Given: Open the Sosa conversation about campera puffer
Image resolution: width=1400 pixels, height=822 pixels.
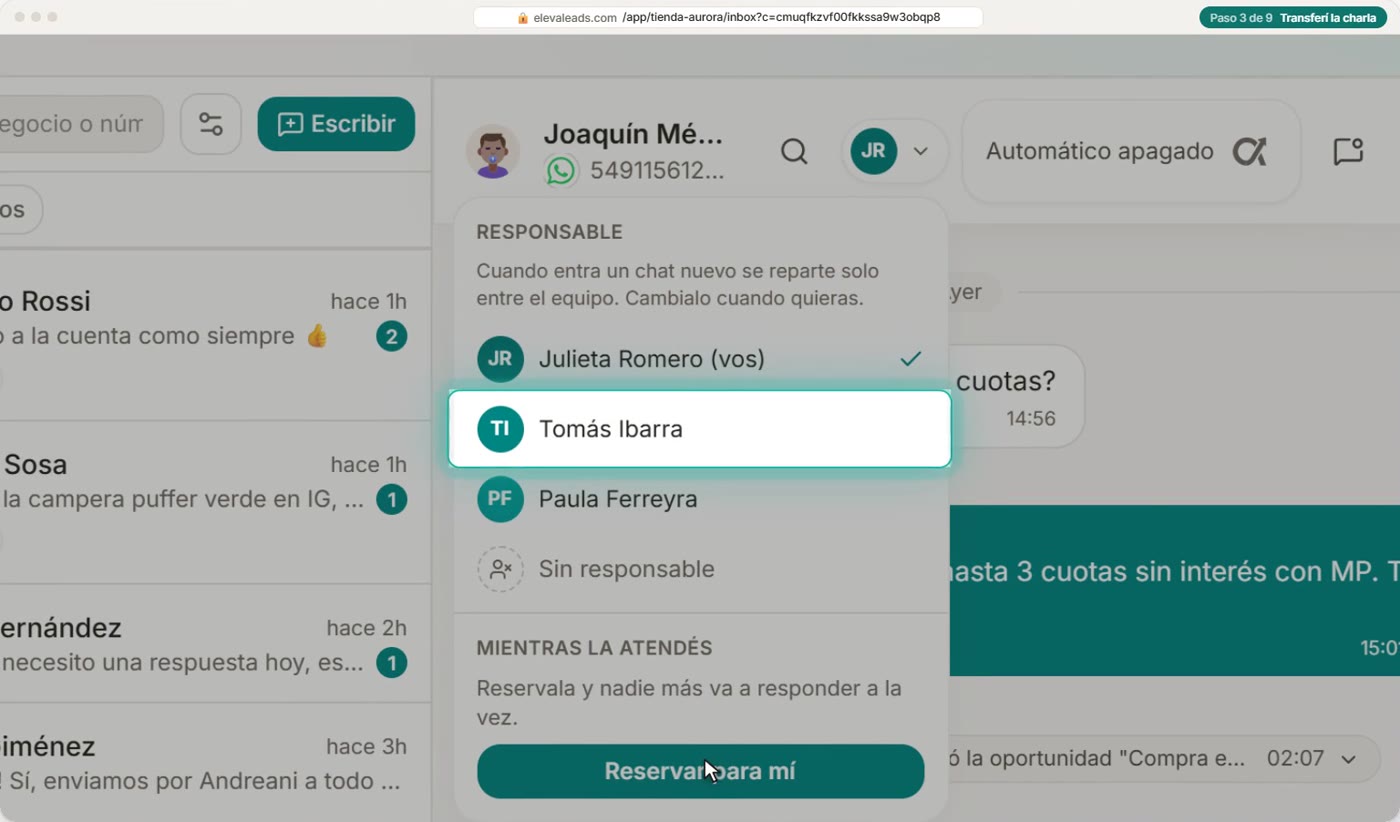Looking at the screenshot, I should [x=215, y=502].
